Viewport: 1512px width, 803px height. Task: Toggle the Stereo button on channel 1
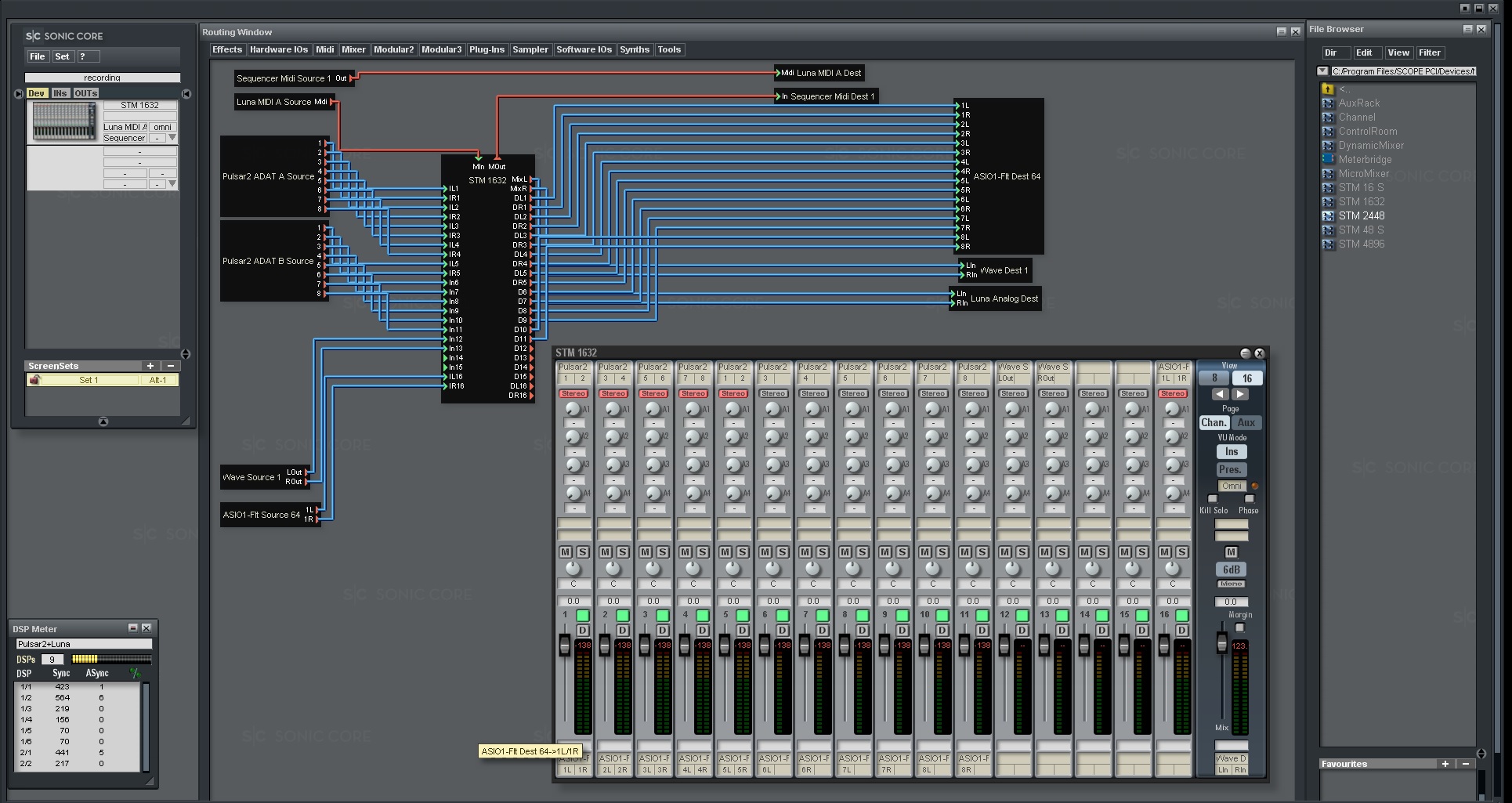(x=573, y=393)
